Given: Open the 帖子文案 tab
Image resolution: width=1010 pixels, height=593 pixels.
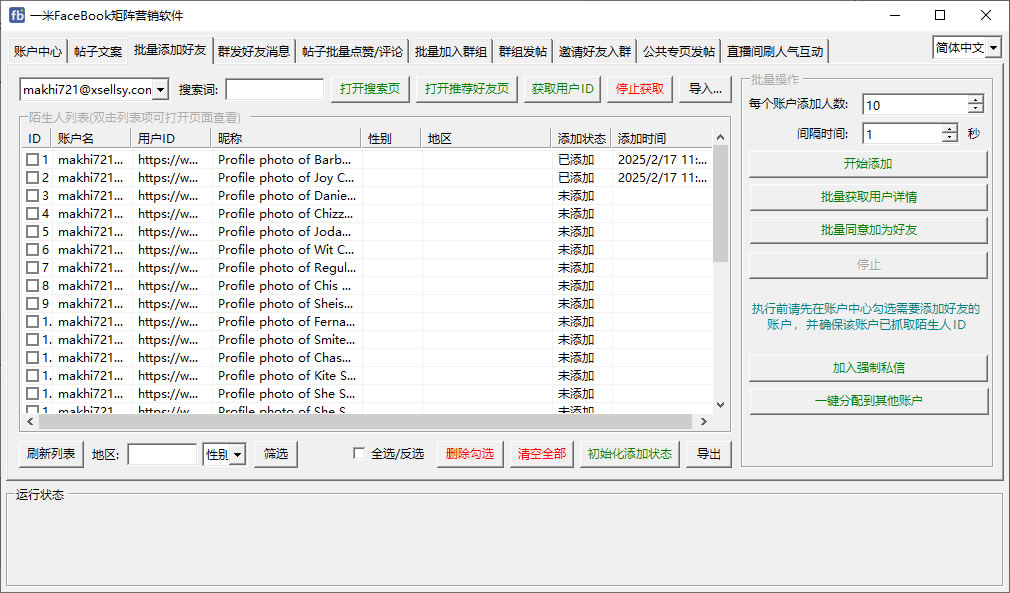Looking at the screenshot, I should (98, 52).
